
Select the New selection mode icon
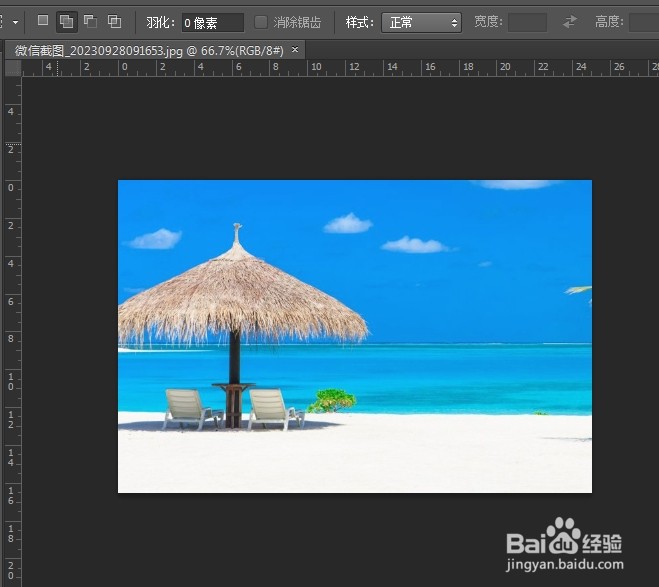click(43, 20)
